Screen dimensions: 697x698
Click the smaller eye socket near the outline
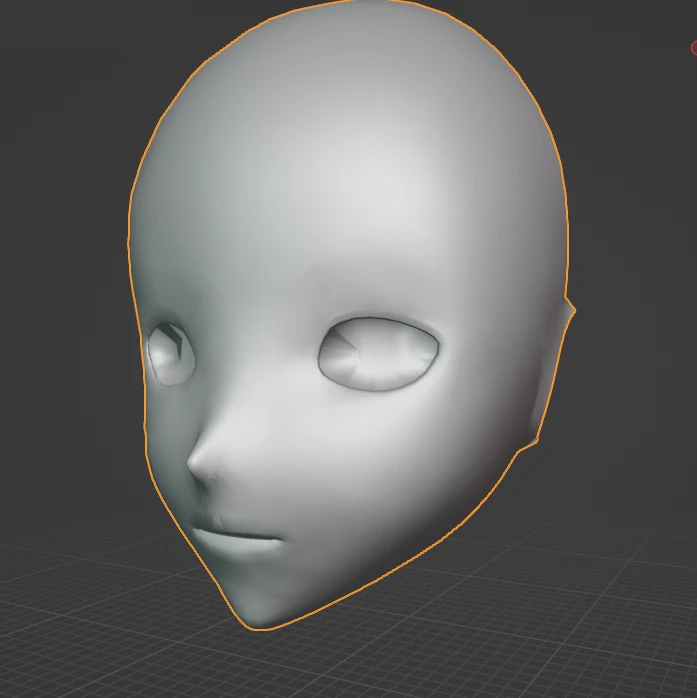pos(171,354)
